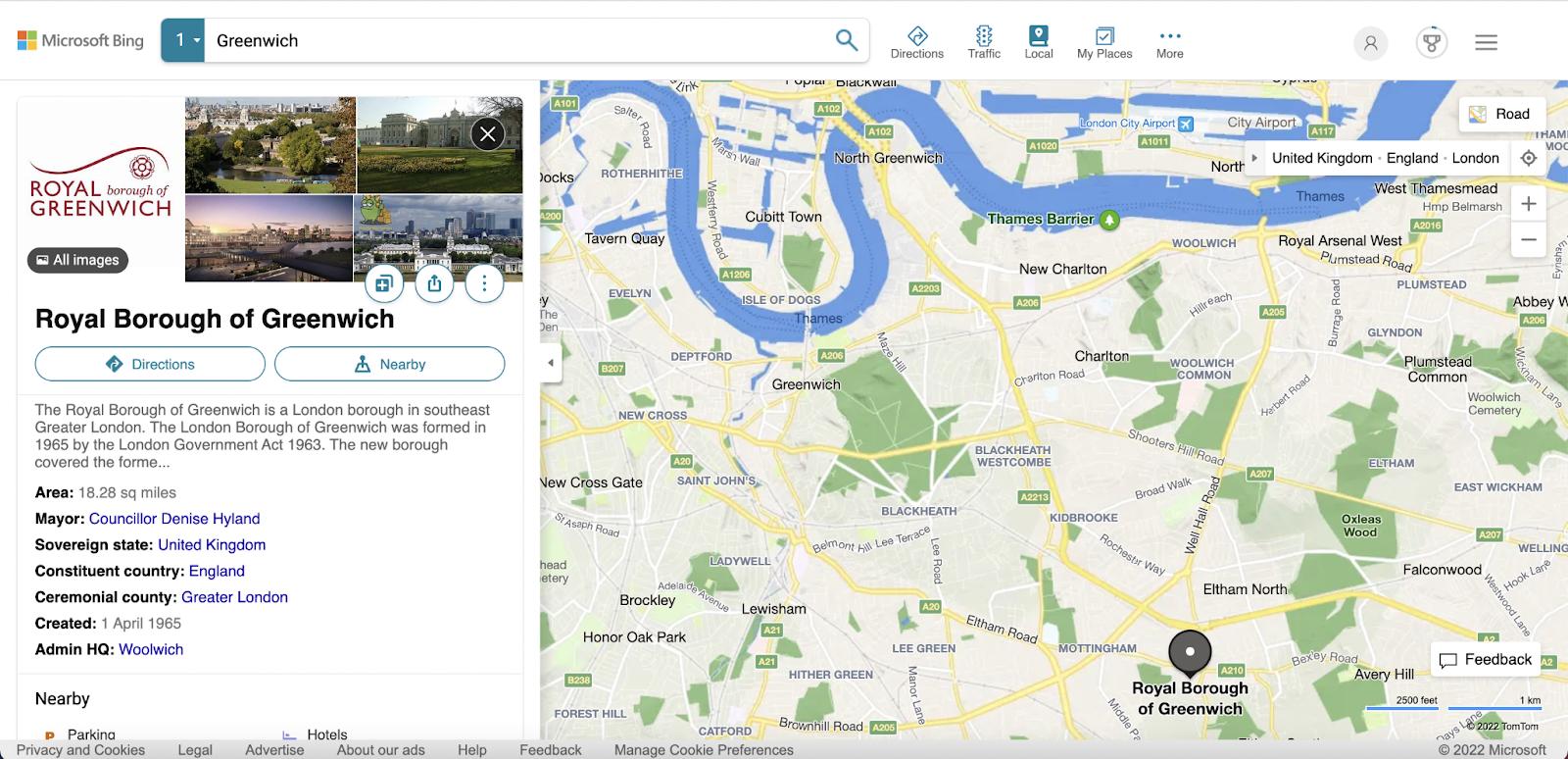Open the Help footer link
This screenshot has width=1568, height=759.
(x=472, y=750)
